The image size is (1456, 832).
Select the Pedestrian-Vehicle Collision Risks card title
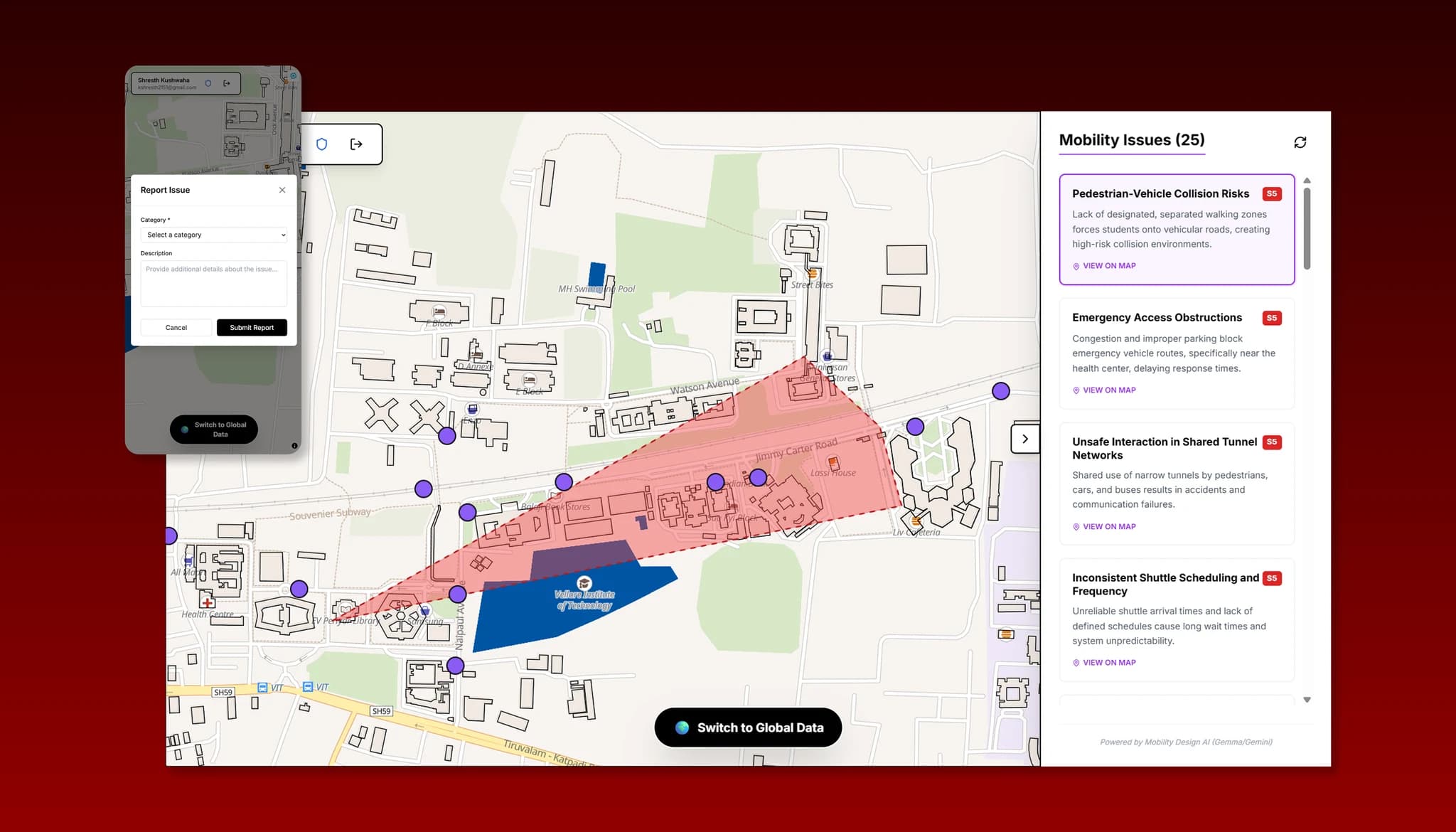[x=1160, y=193]
